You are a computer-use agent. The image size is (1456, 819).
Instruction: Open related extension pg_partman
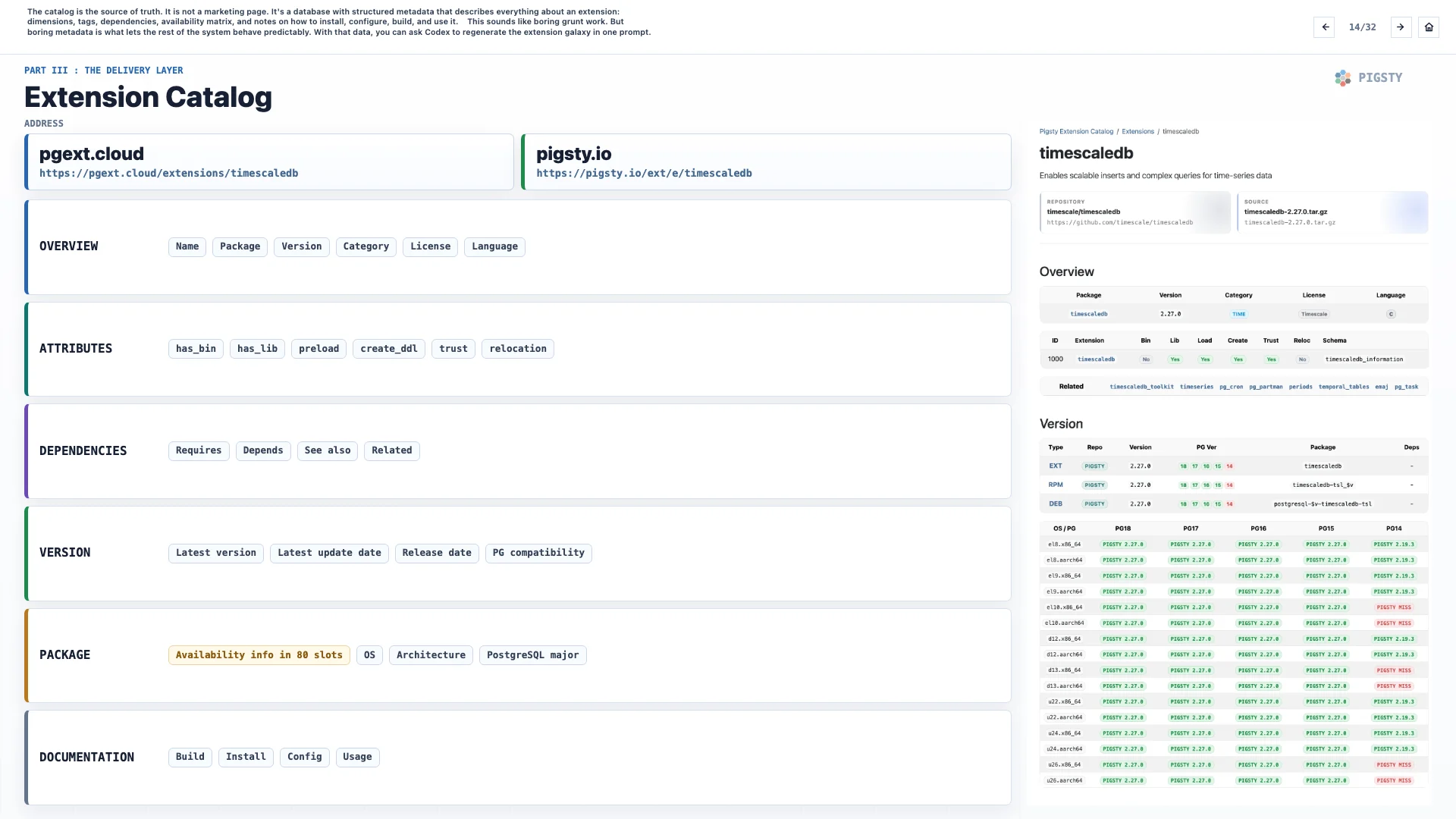coord(1266,387)
